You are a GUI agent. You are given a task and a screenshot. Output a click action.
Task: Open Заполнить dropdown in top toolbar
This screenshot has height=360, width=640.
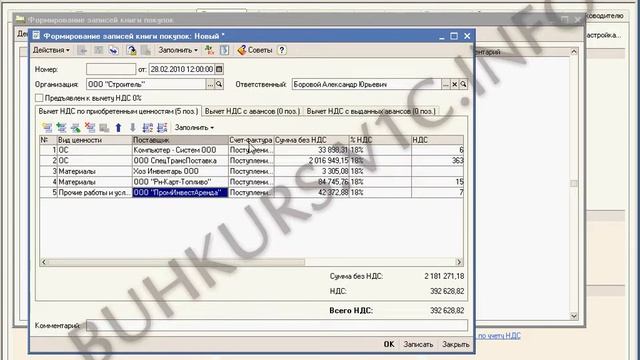(178, 50)
